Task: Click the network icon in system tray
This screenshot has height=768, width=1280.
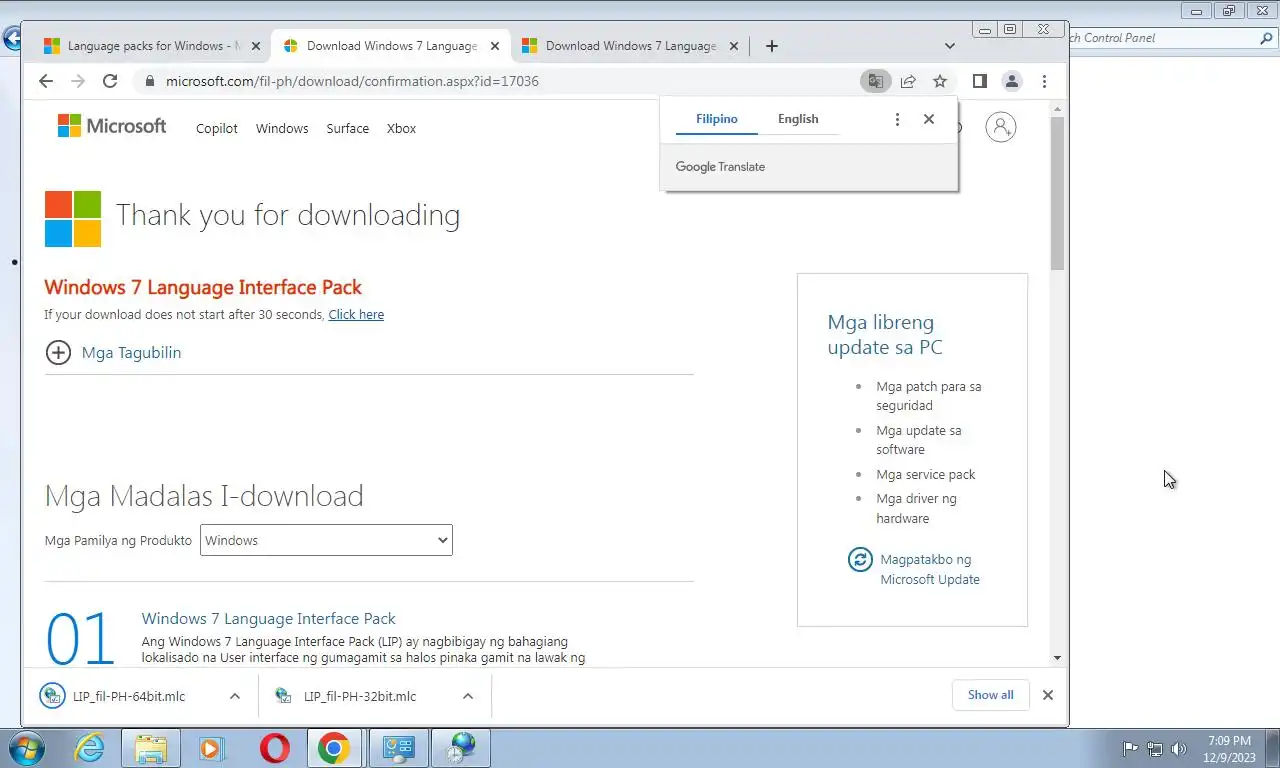Action: pyautogui.click(x=1155, y=748)
